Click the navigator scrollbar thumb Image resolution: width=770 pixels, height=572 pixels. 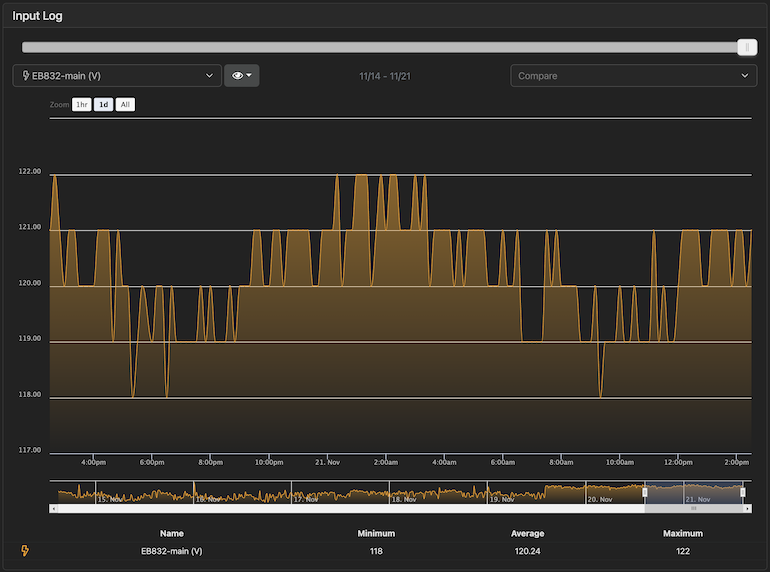[694, 509]
